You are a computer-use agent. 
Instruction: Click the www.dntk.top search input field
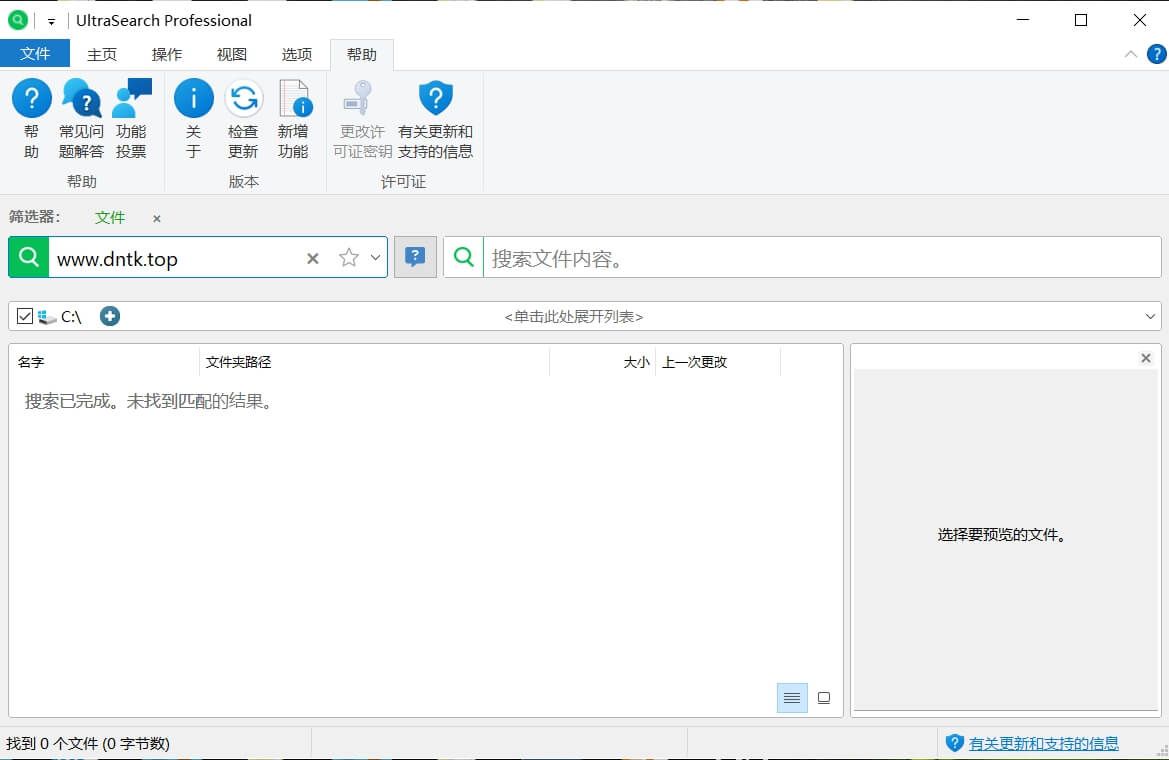click(176, 258)
